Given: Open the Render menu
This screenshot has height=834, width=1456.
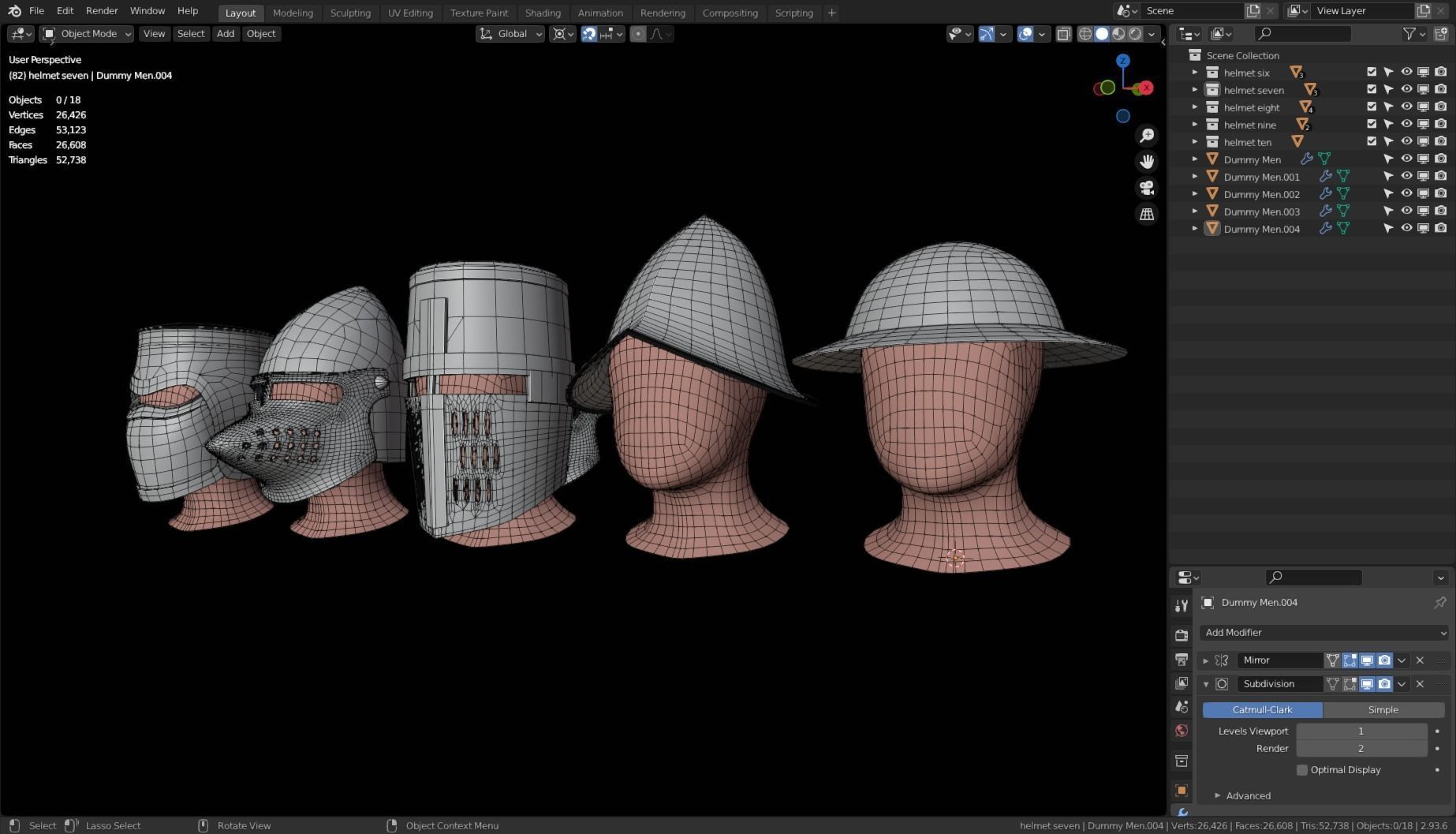Looking at the screenshot, I should [x=102, y=11].
